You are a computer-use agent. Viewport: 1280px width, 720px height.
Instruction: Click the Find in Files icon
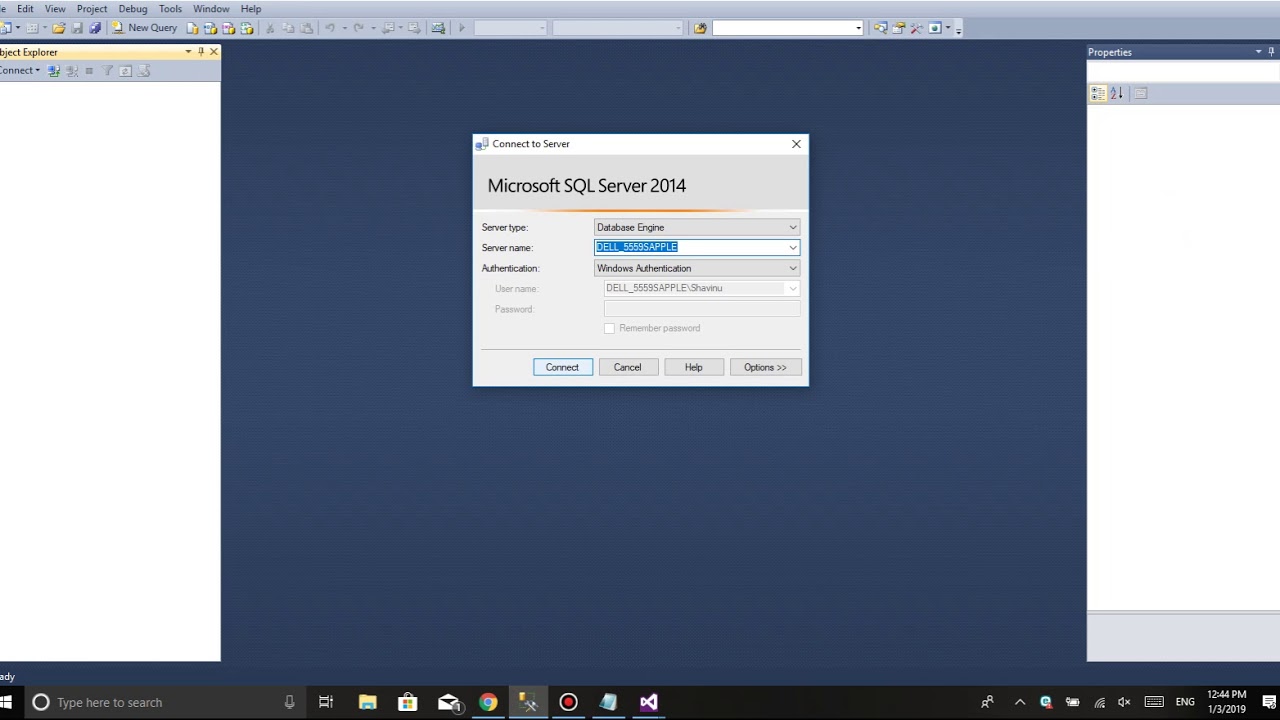point(700,28)
